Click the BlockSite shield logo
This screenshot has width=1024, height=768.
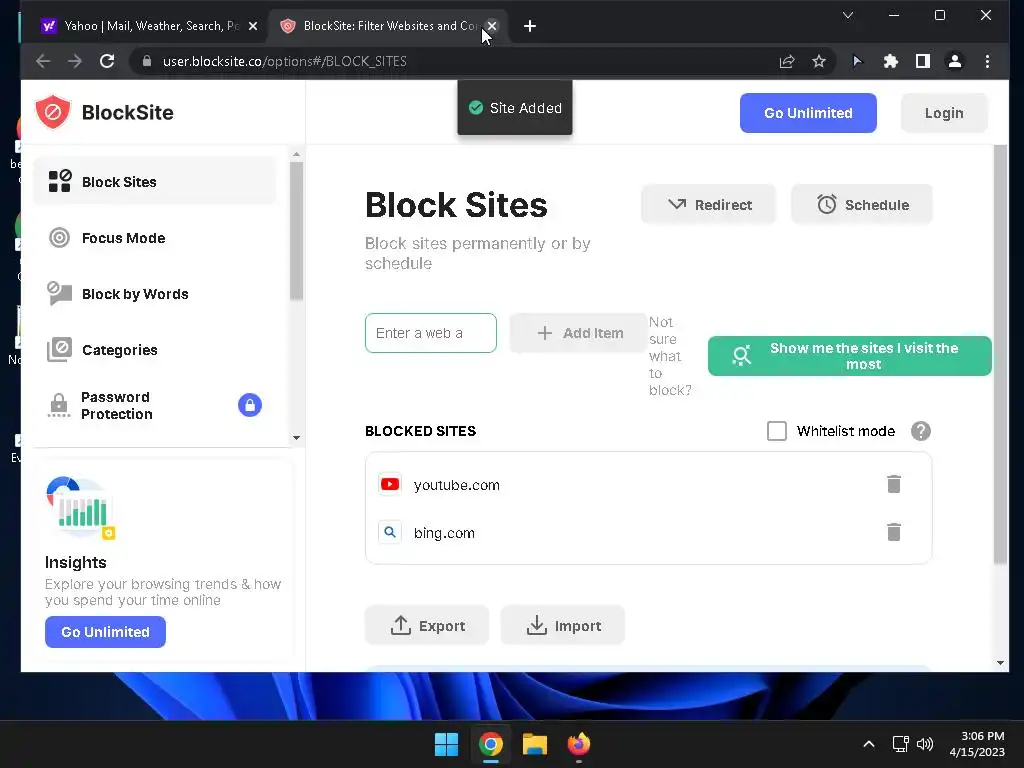[53, 112]
